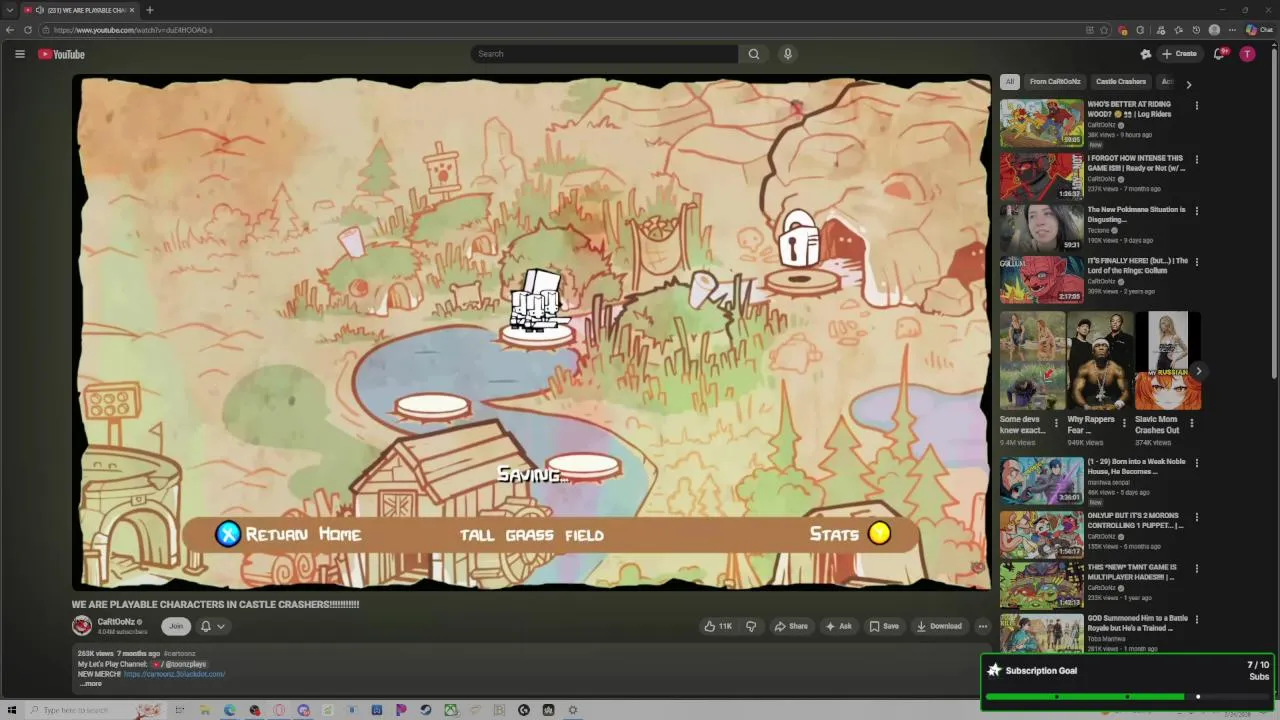Screen dimensions: 1280x720
Task: Add page to favorites star icon
Action: pos(1104,30)
